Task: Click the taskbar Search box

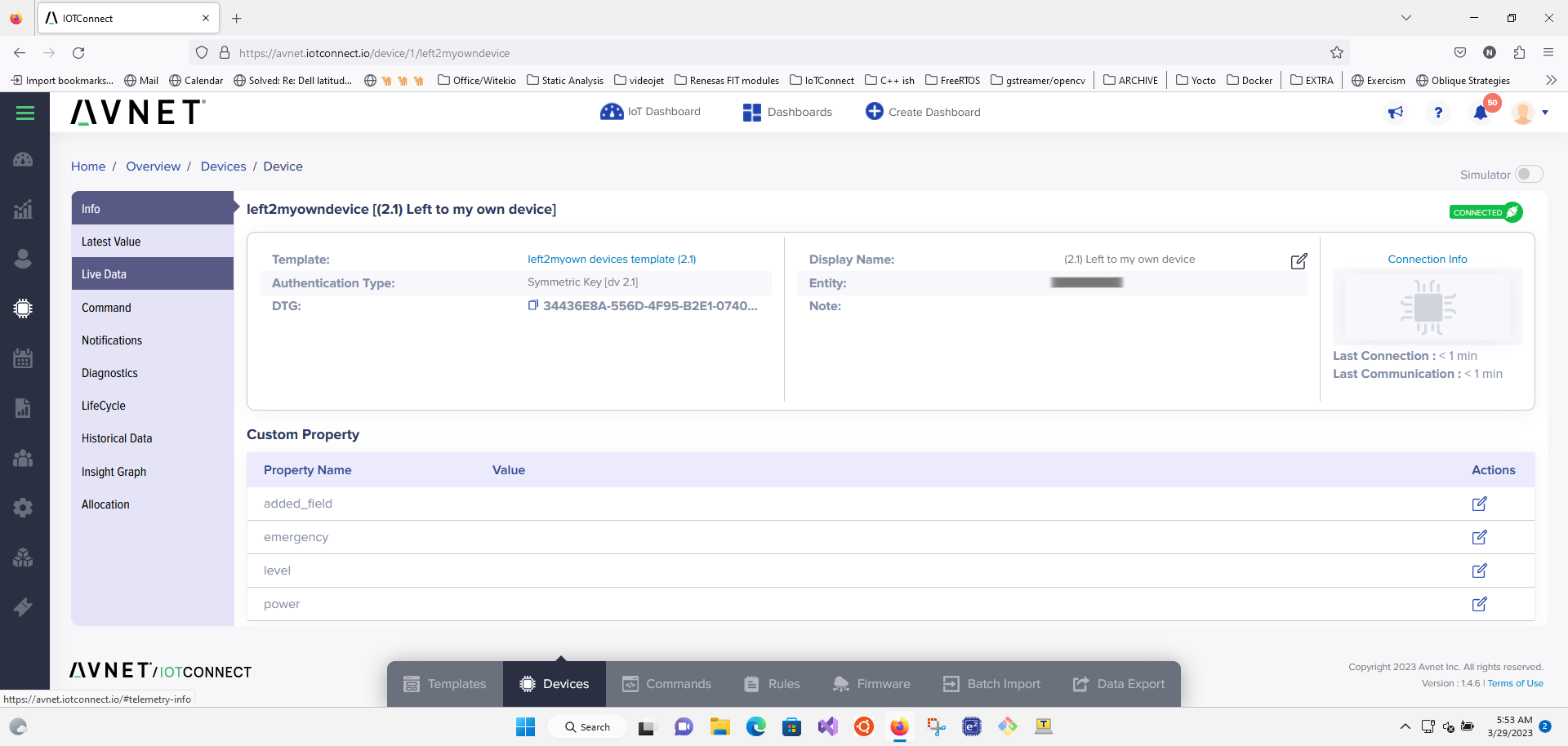Action: [x=587, y=726]
